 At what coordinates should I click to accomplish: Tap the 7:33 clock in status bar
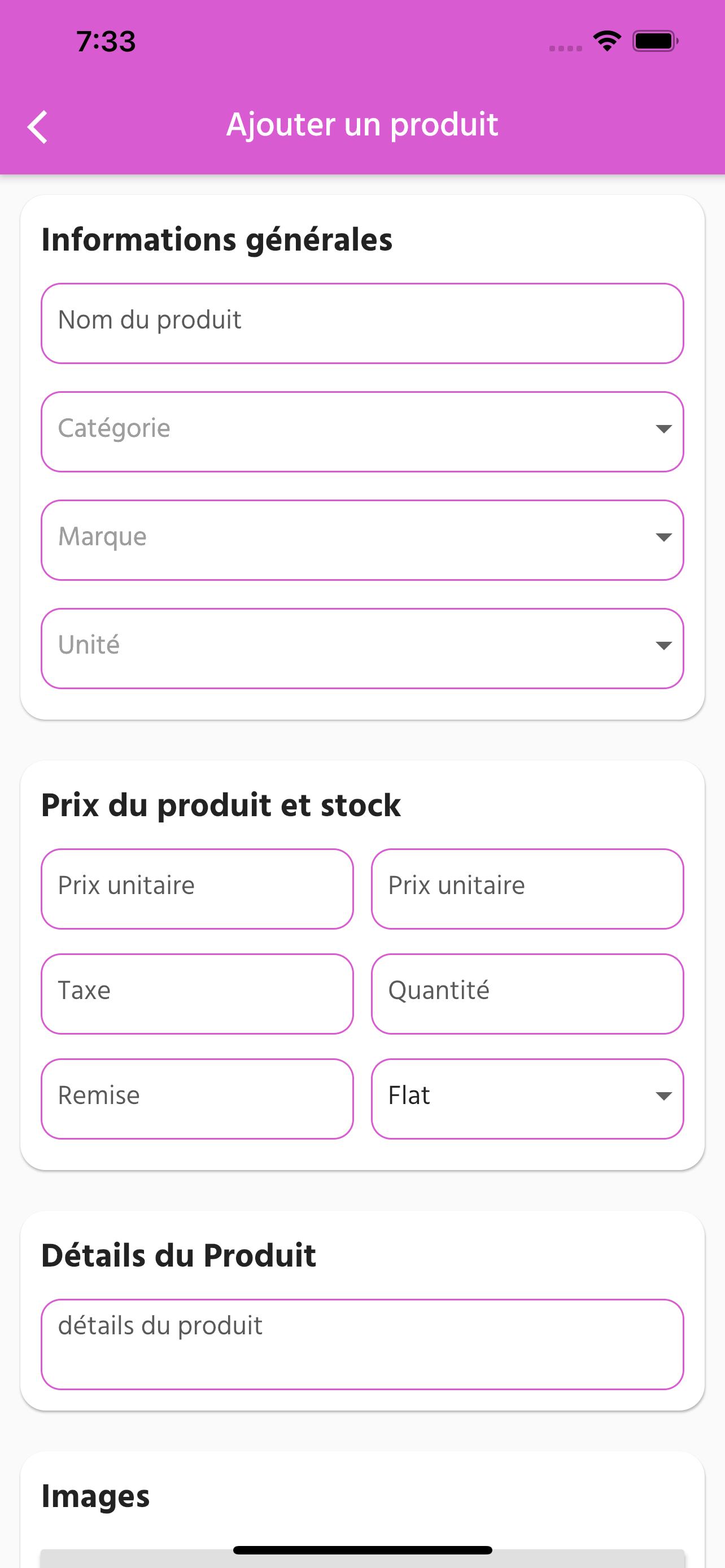(x=106, y=41)
